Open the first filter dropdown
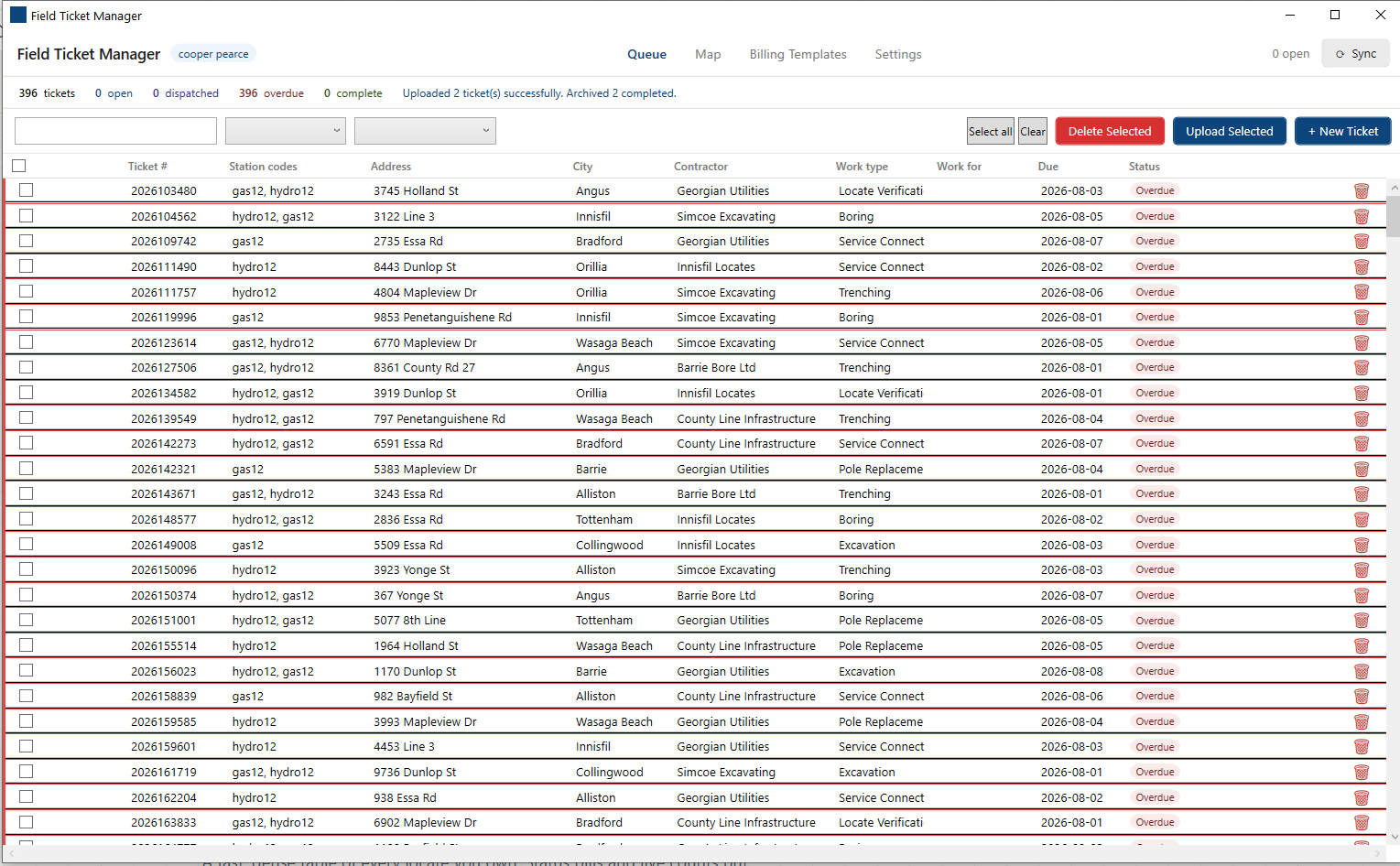The height and width of the screenshot is (866, 1400). pos(286,131)
